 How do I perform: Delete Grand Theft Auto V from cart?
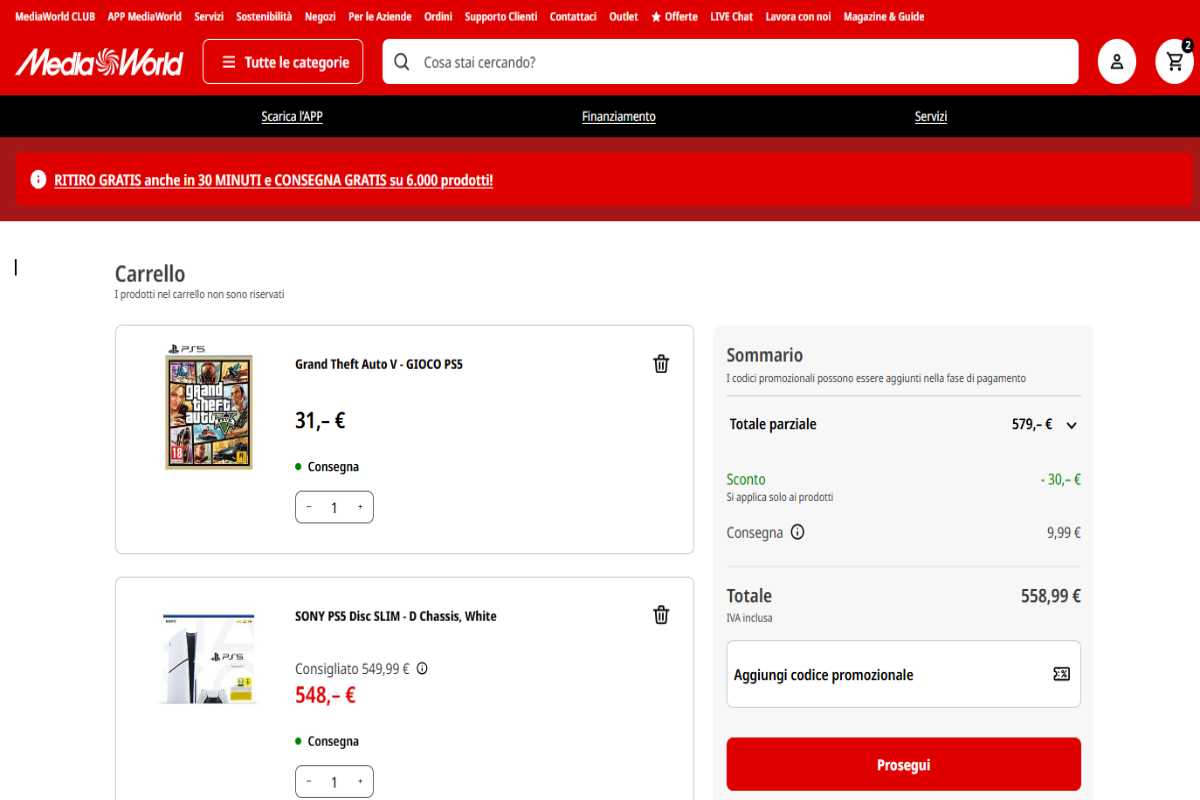[x=661, y=364]
